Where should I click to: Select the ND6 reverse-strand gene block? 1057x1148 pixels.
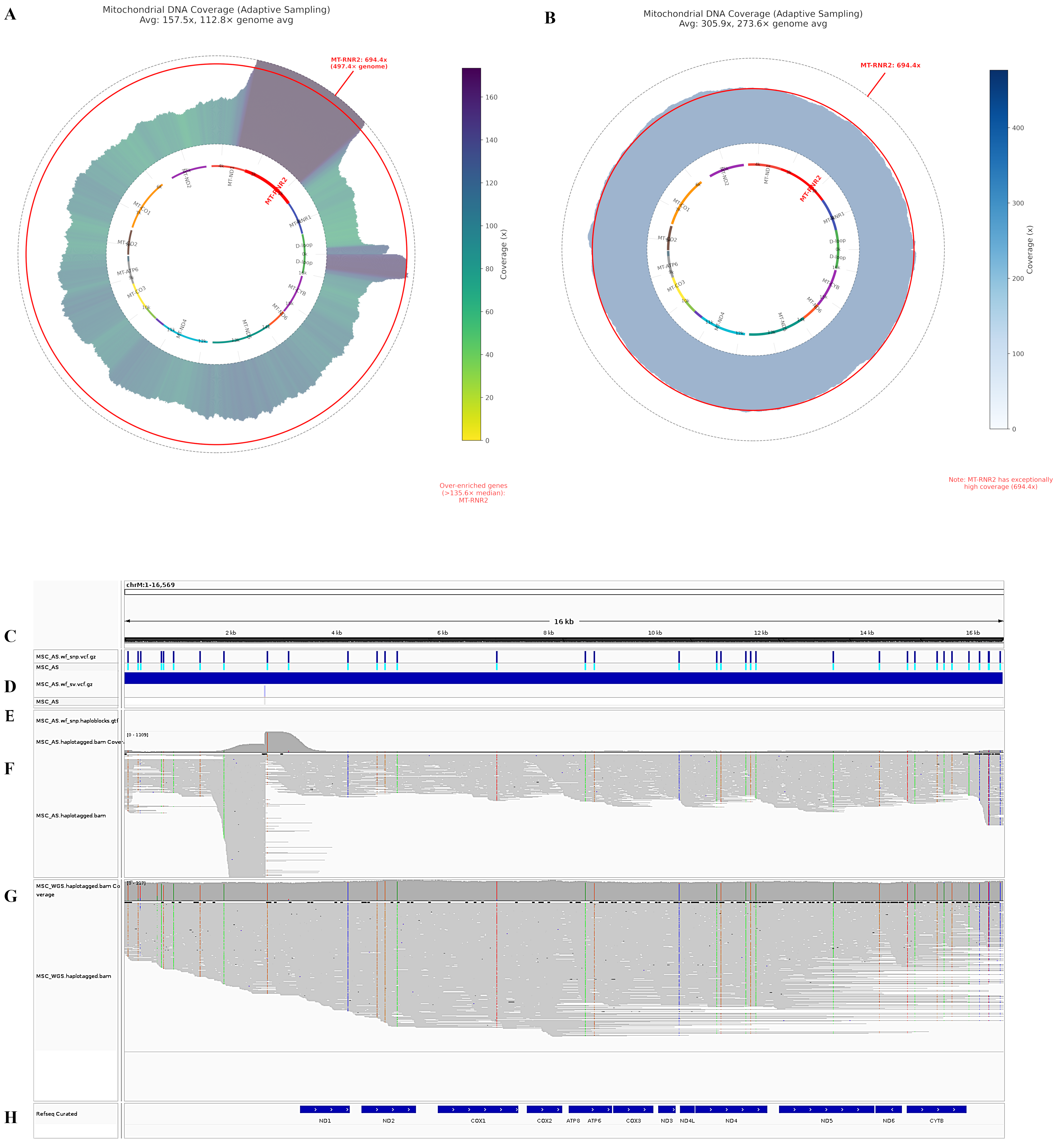(x=888, y=1109)
